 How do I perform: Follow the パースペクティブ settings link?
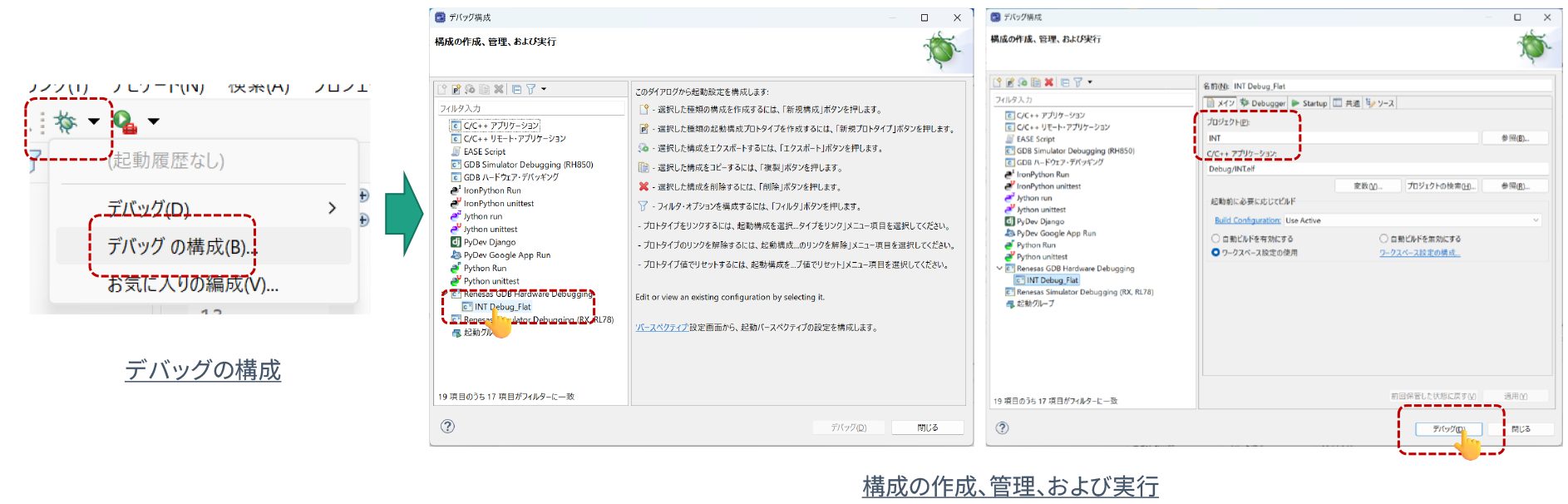tap(662, 328)
